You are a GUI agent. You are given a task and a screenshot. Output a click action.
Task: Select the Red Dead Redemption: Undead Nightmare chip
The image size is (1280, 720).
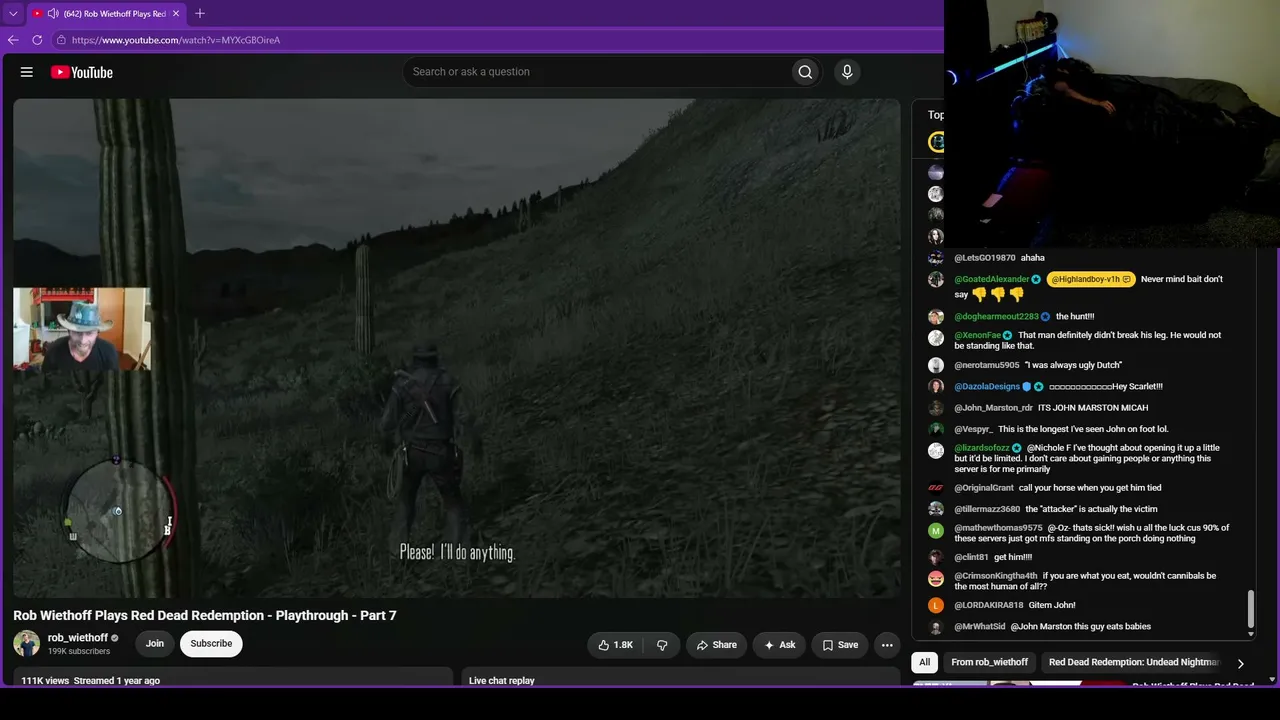[x=1134, y=662]
